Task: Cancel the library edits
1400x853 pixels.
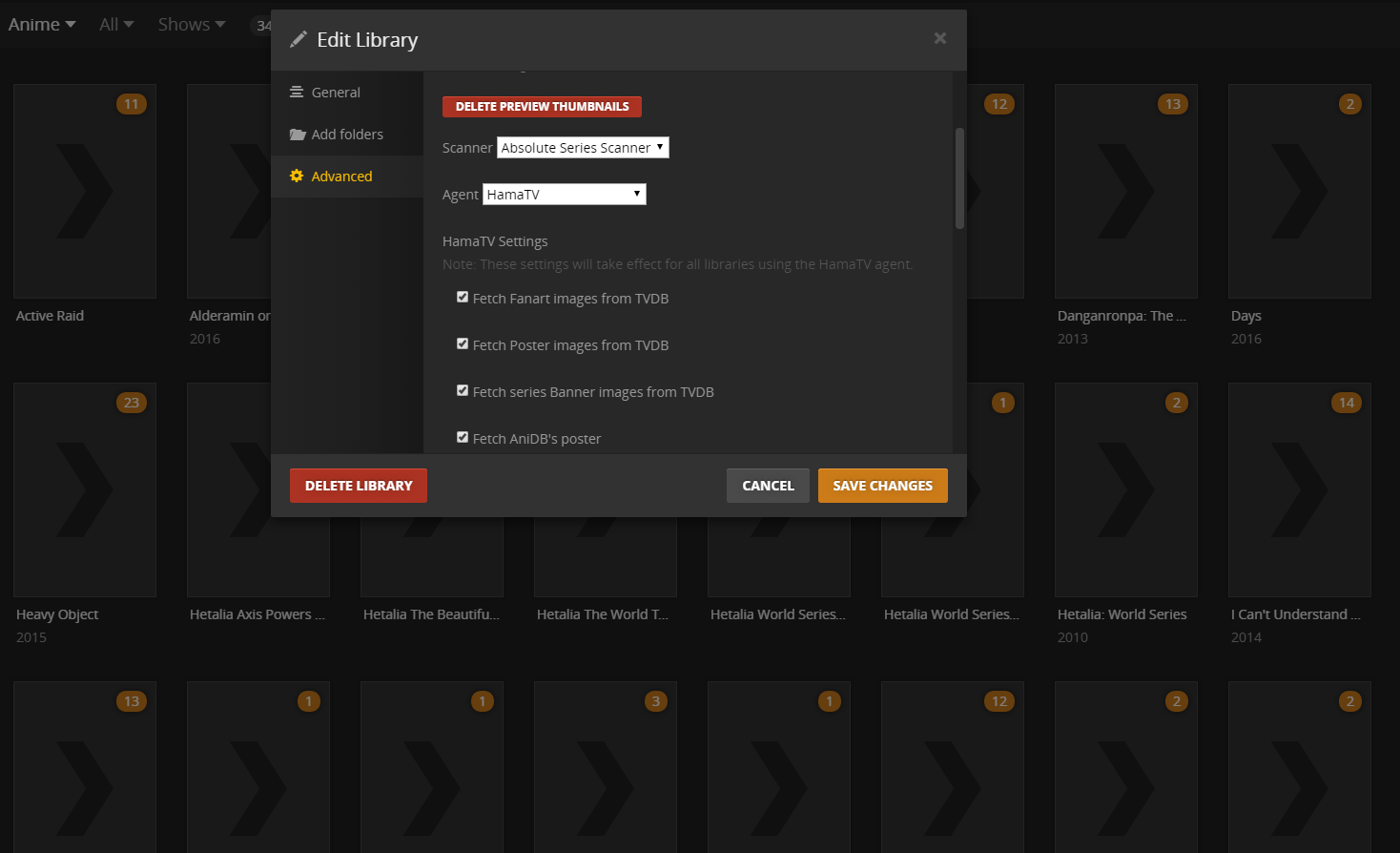Action: point(768,486)
